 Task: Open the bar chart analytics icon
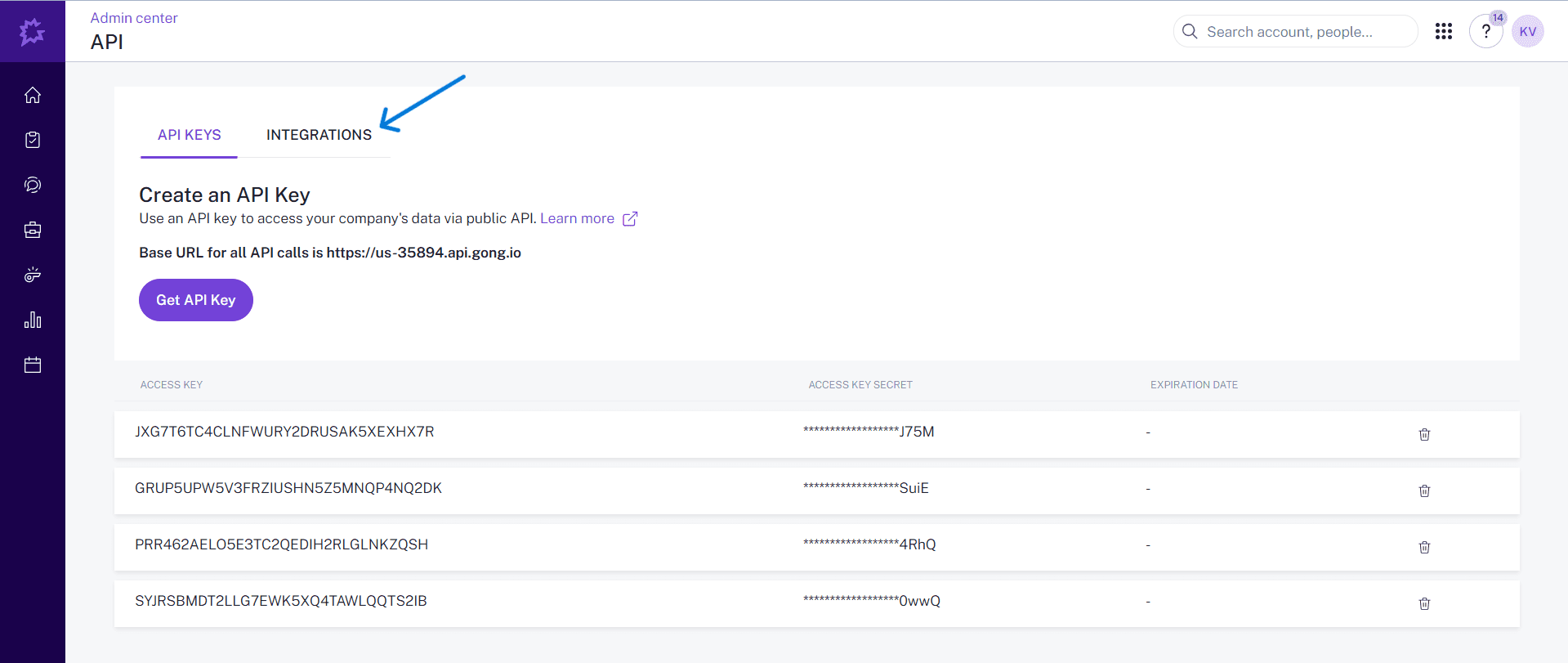(x=33, y=320)
